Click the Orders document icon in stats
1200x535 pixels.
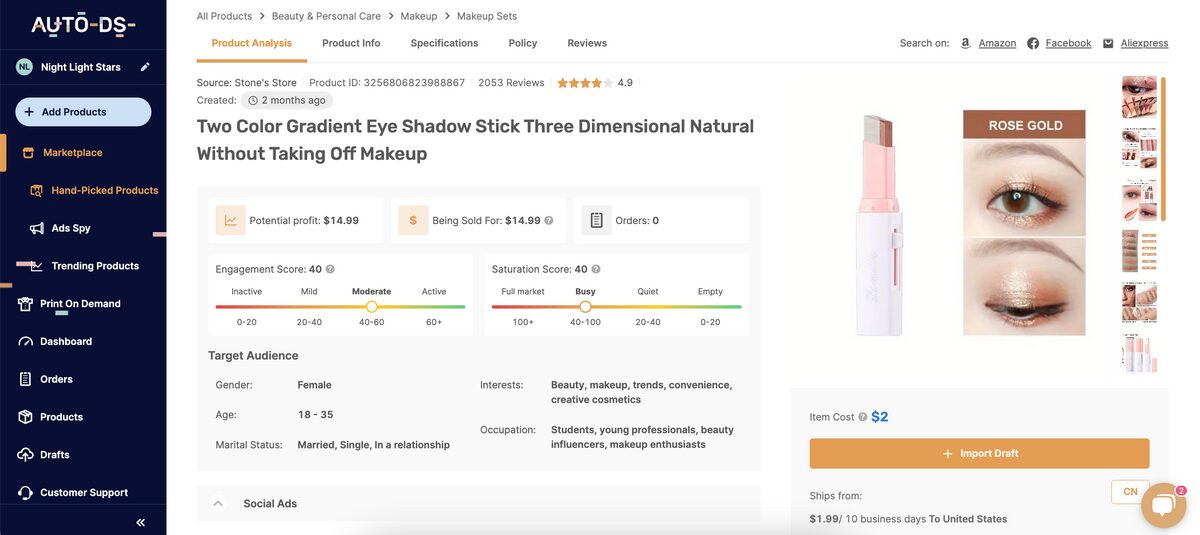tap(596, 220)
